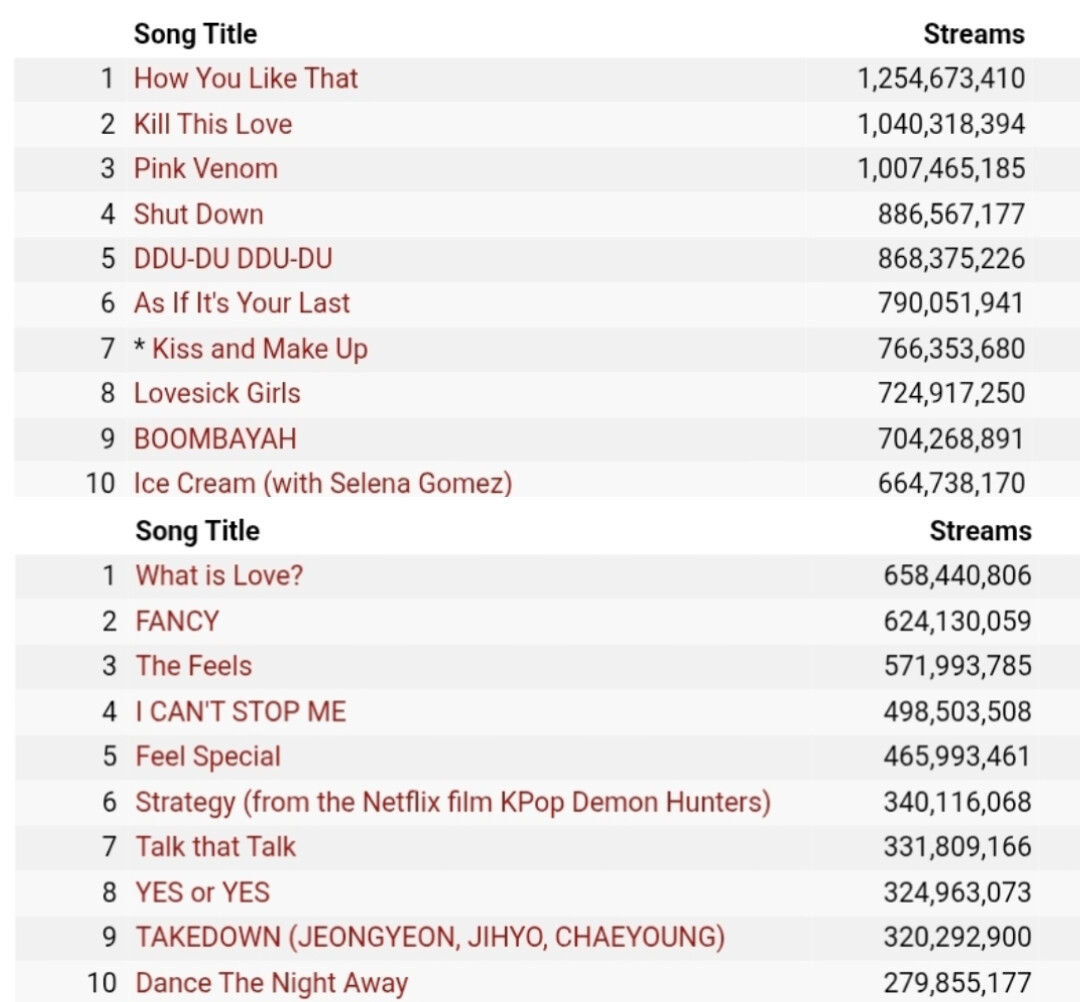Select Dance The Night Away link
This screenshot has width=1080, height=1002.
(272, 983)
